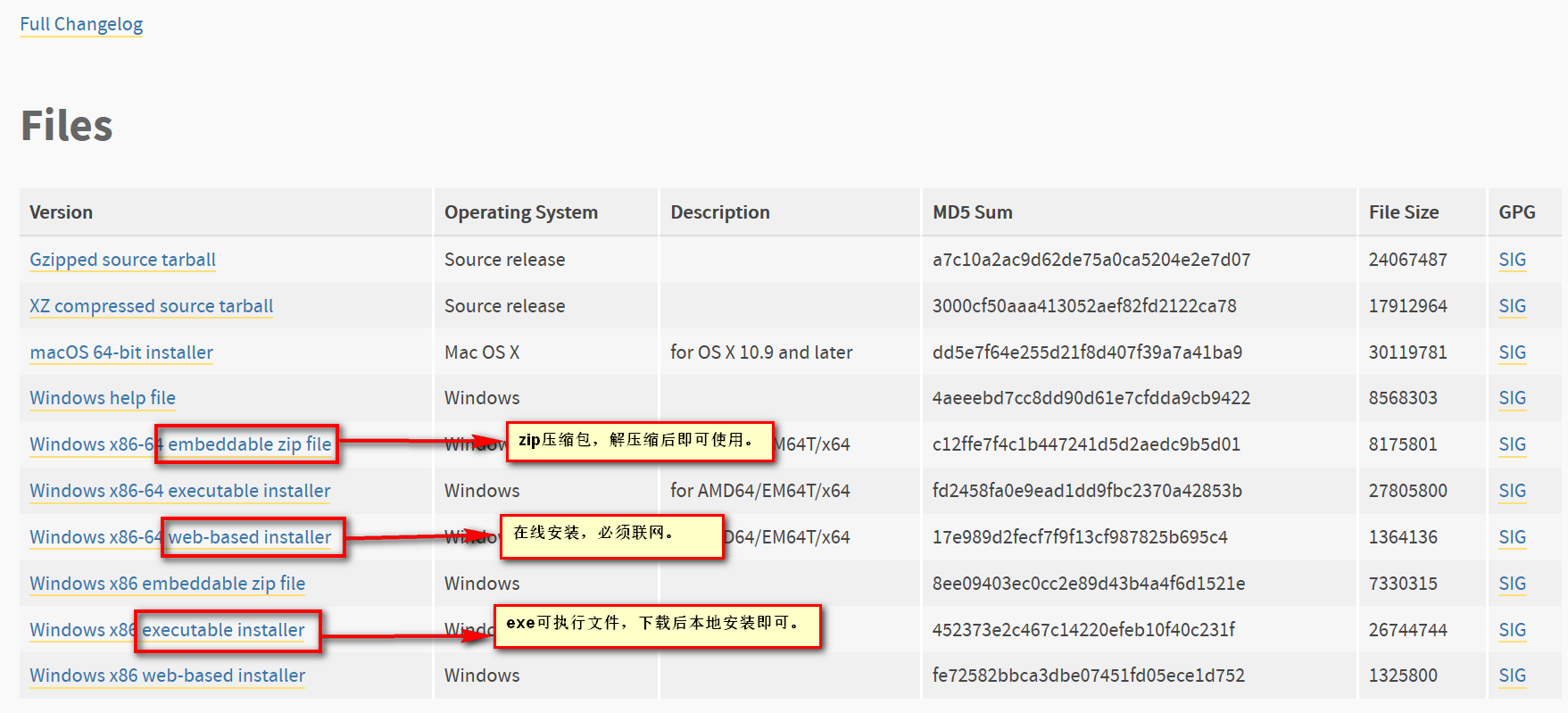The height and width of the screenshot is (713, 1568).
Task: Open SIG for XZ compressed source tarball
Action: [1512, 306]
